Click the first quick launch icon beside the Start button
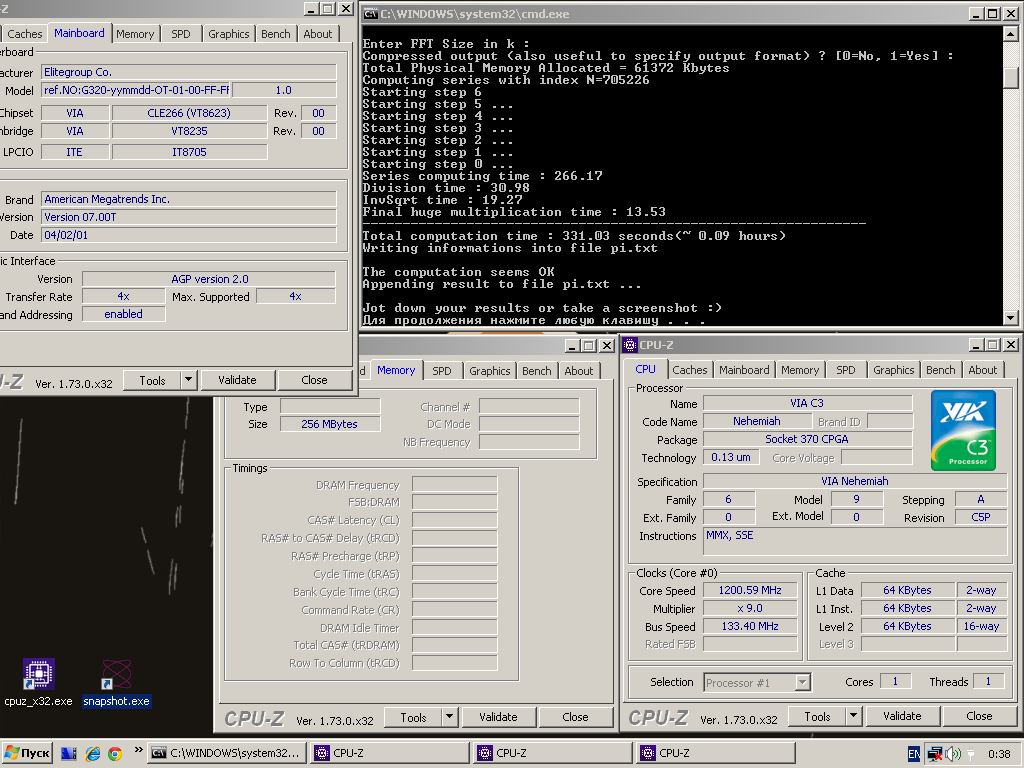 69,754
